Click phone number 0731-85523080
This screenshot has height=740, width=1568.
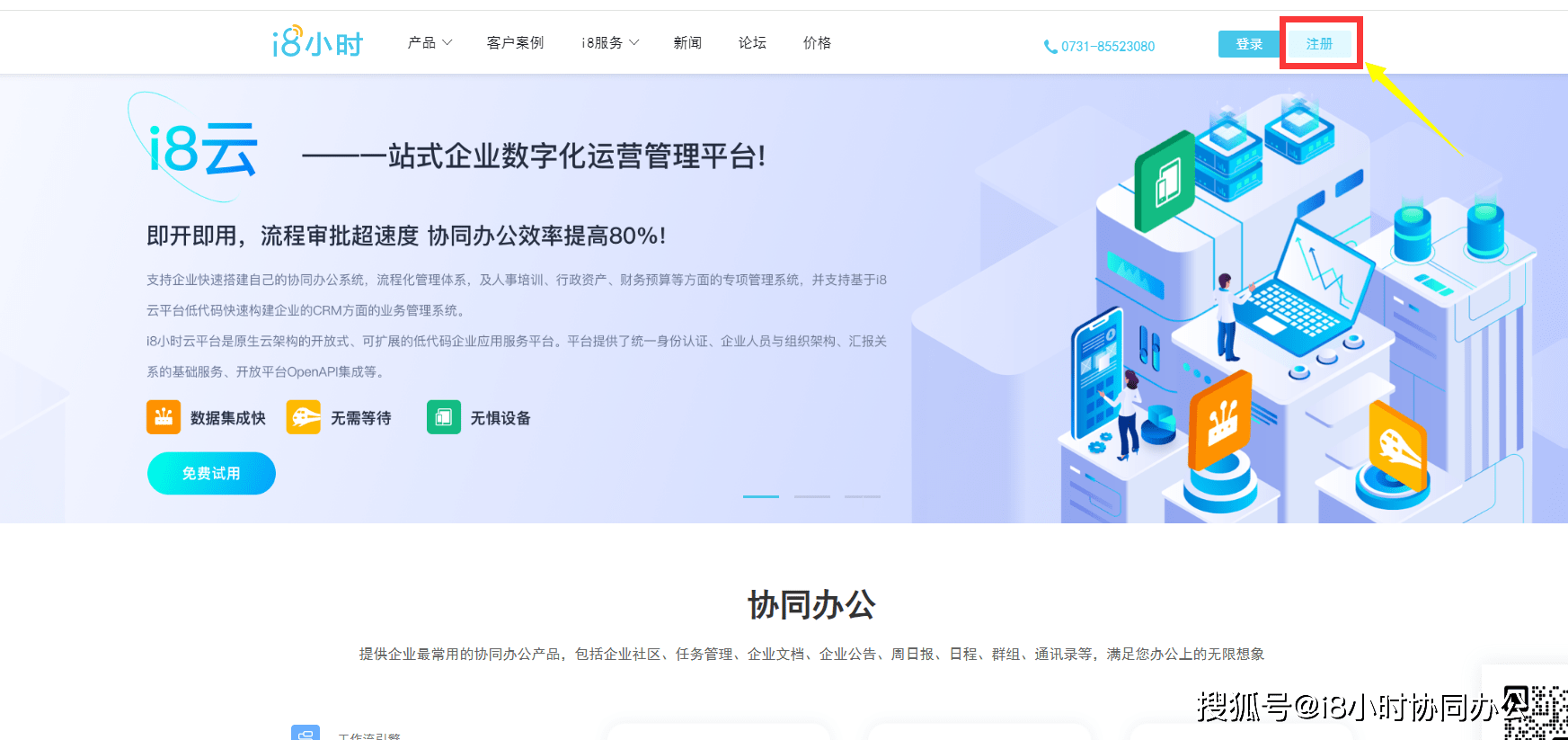tap(1108, 47)
